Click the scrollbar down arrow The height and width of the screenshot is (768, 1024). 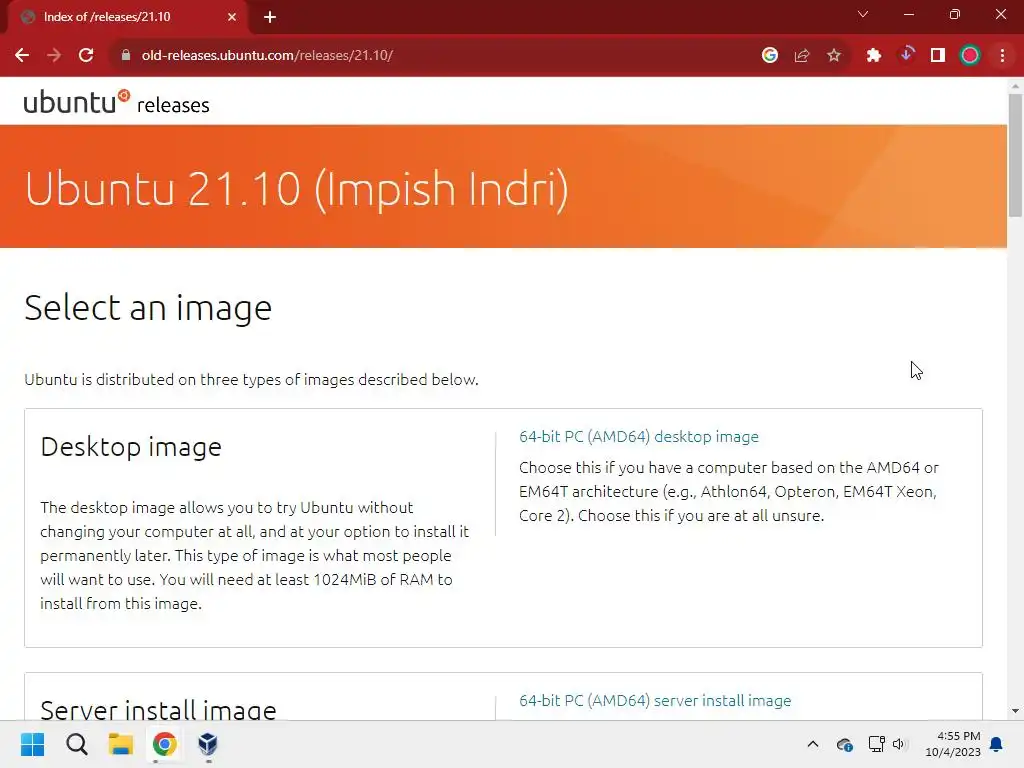[1015, 711]
